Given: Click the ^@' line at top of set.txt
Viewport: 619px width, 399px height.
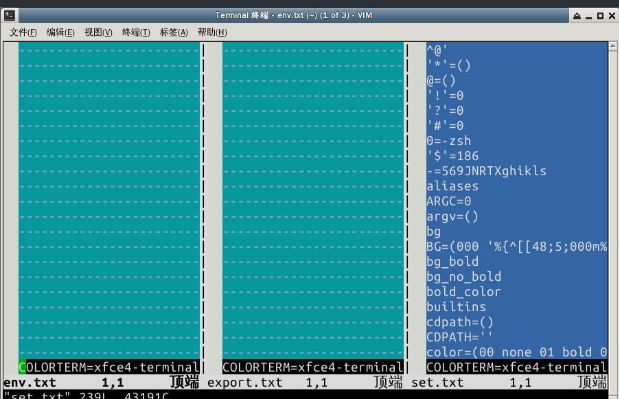Looking at the screenshot, I should pos(437,50).
